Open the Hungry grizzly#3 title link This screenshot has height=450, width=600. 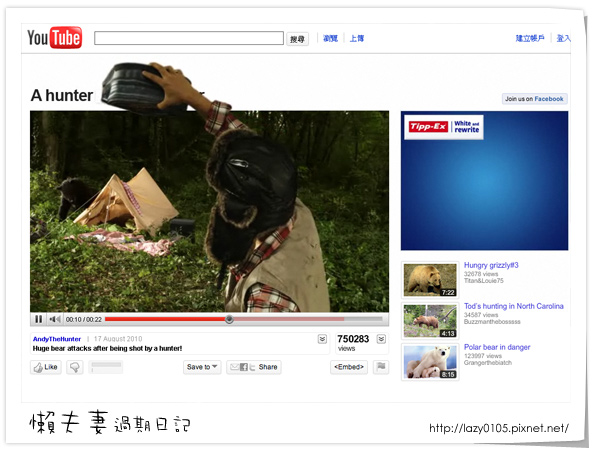491,265
